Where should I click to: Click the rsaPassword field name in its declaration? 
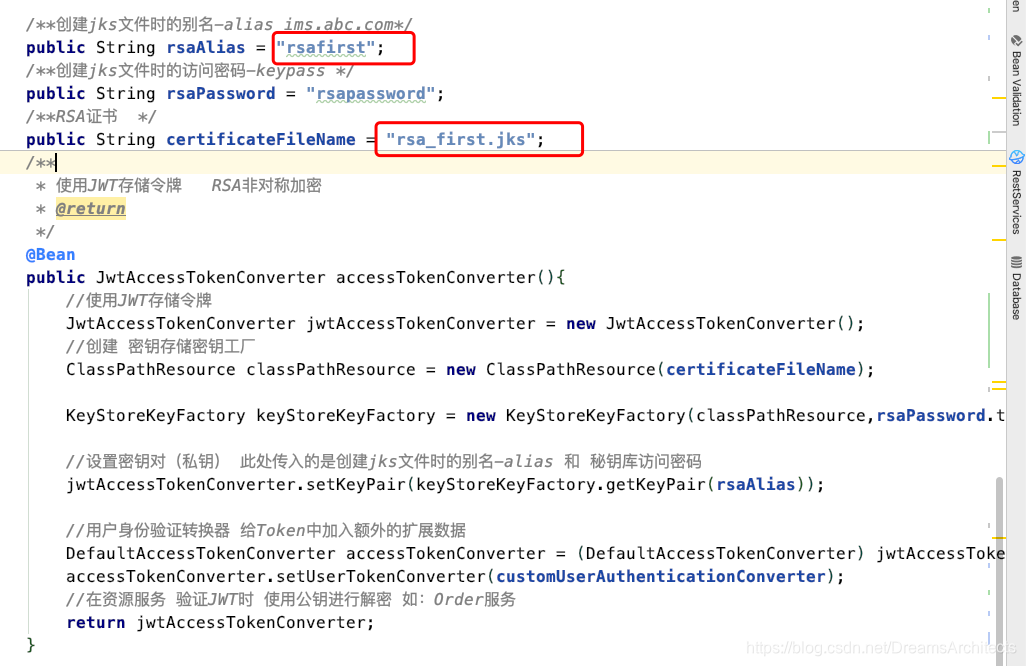click(x=221, y=94)
